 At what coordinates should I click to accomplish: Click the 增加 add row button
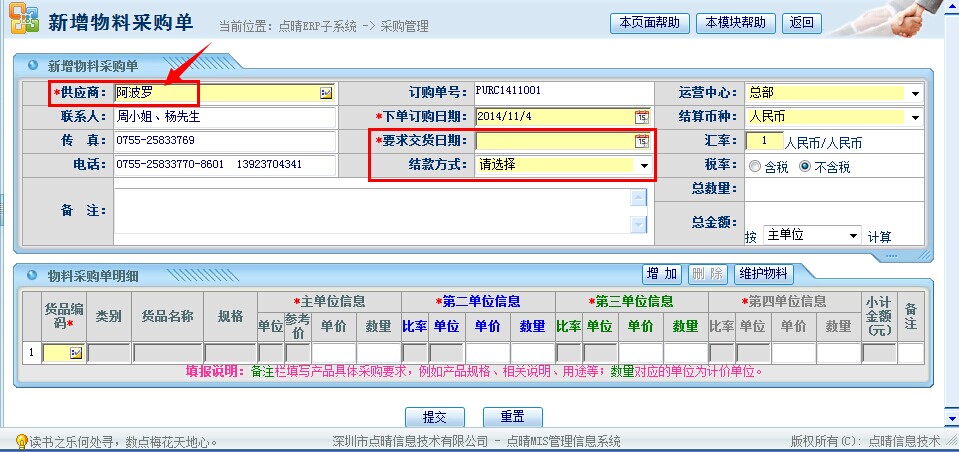click(662, 274)
